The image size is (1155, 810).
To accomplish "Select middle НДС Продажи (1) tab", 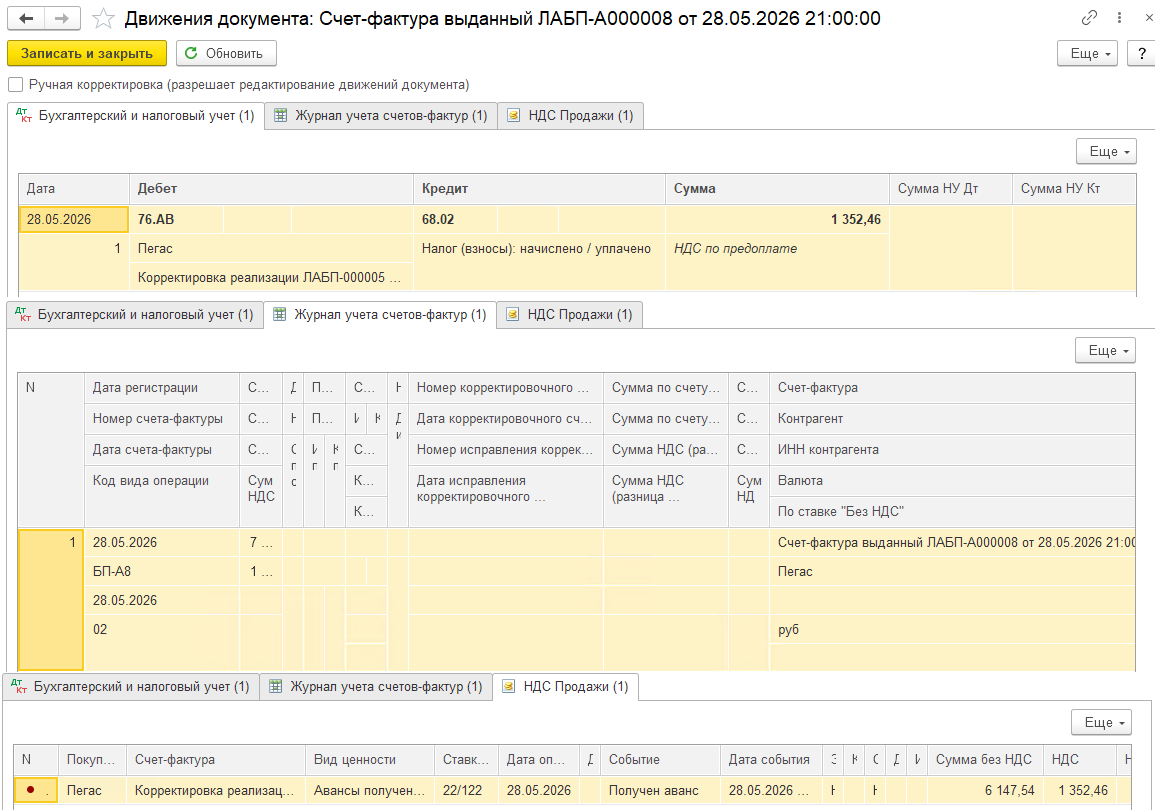I will [x=570, y=314].
